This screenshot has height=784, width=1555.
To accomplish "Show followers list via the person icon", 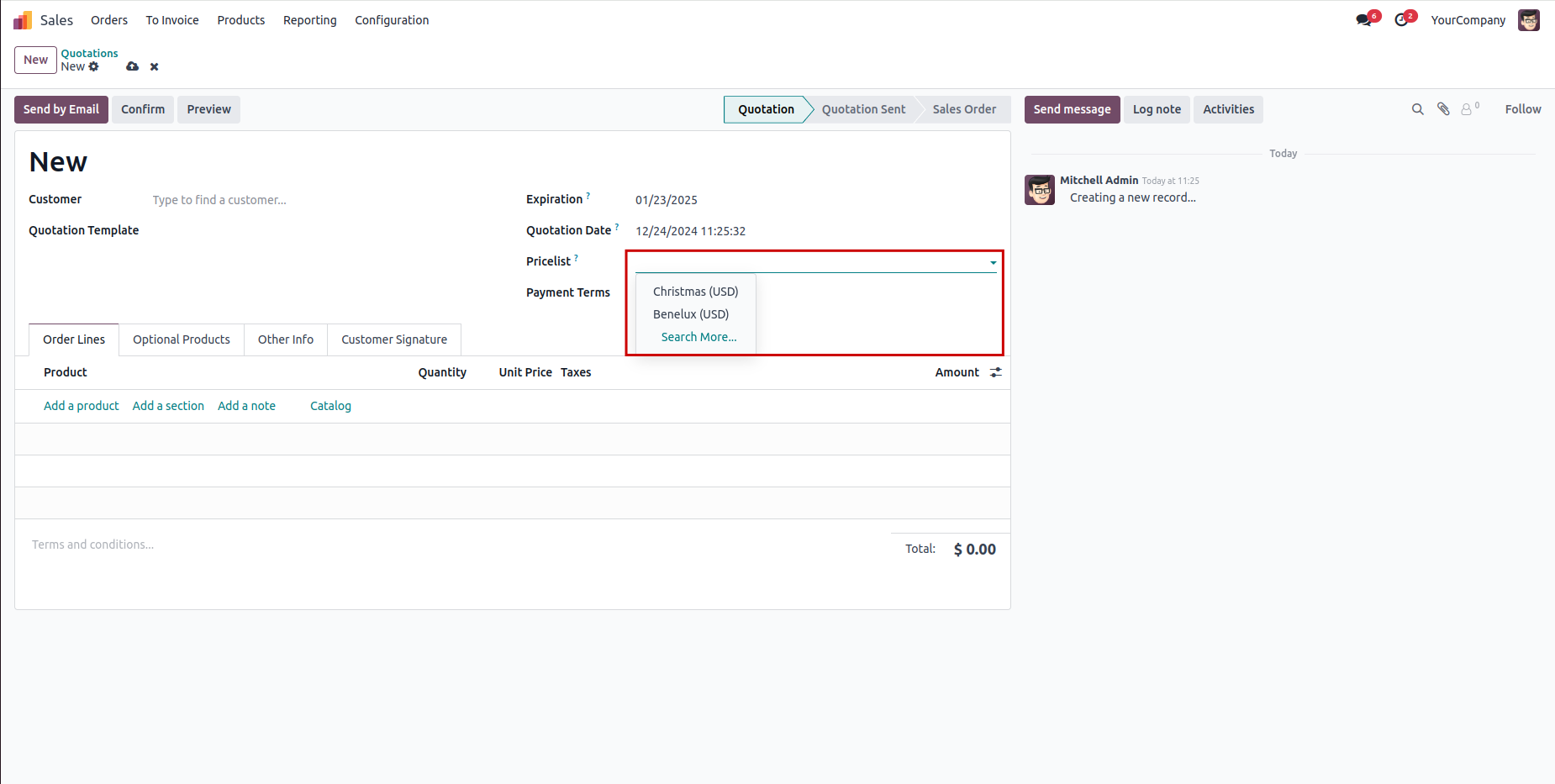I will click(x=1467, y=109).
